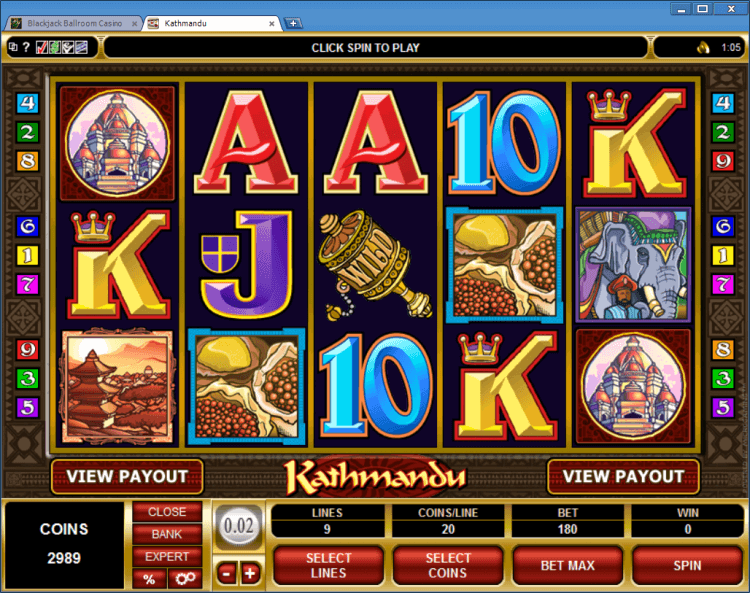Viewport: 750px width, 593px height.
Task: Switch to Blackjack Ballroom Casino tab
Action: coord(74,23)
